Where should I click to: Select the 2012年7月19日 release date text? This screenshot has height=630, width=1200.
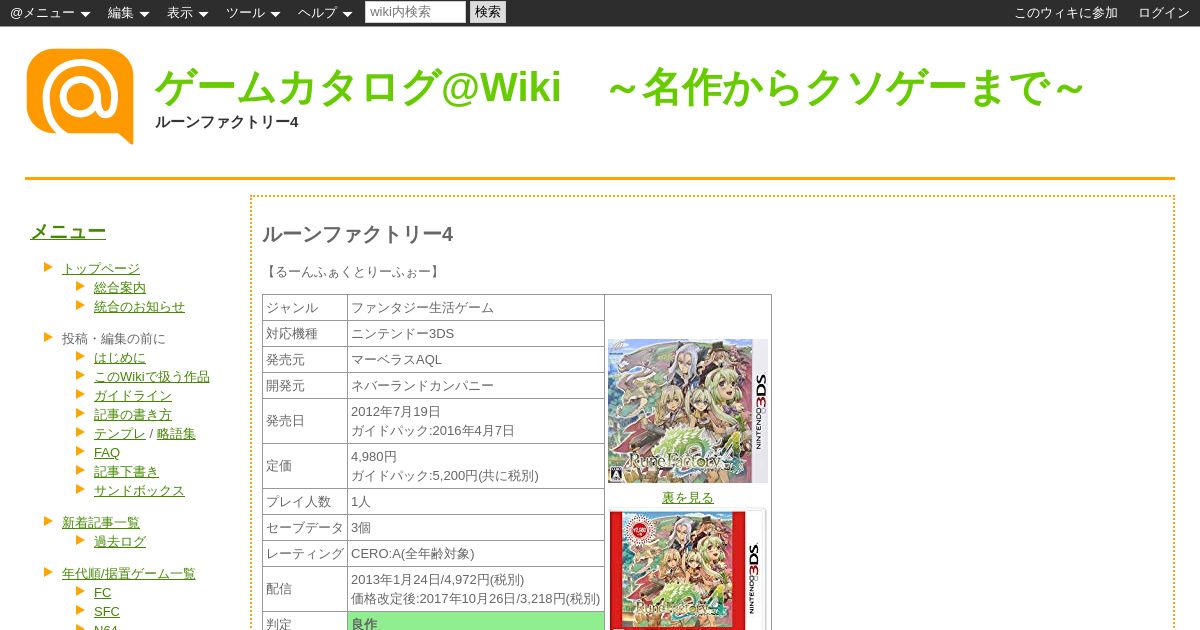point(395,411)
